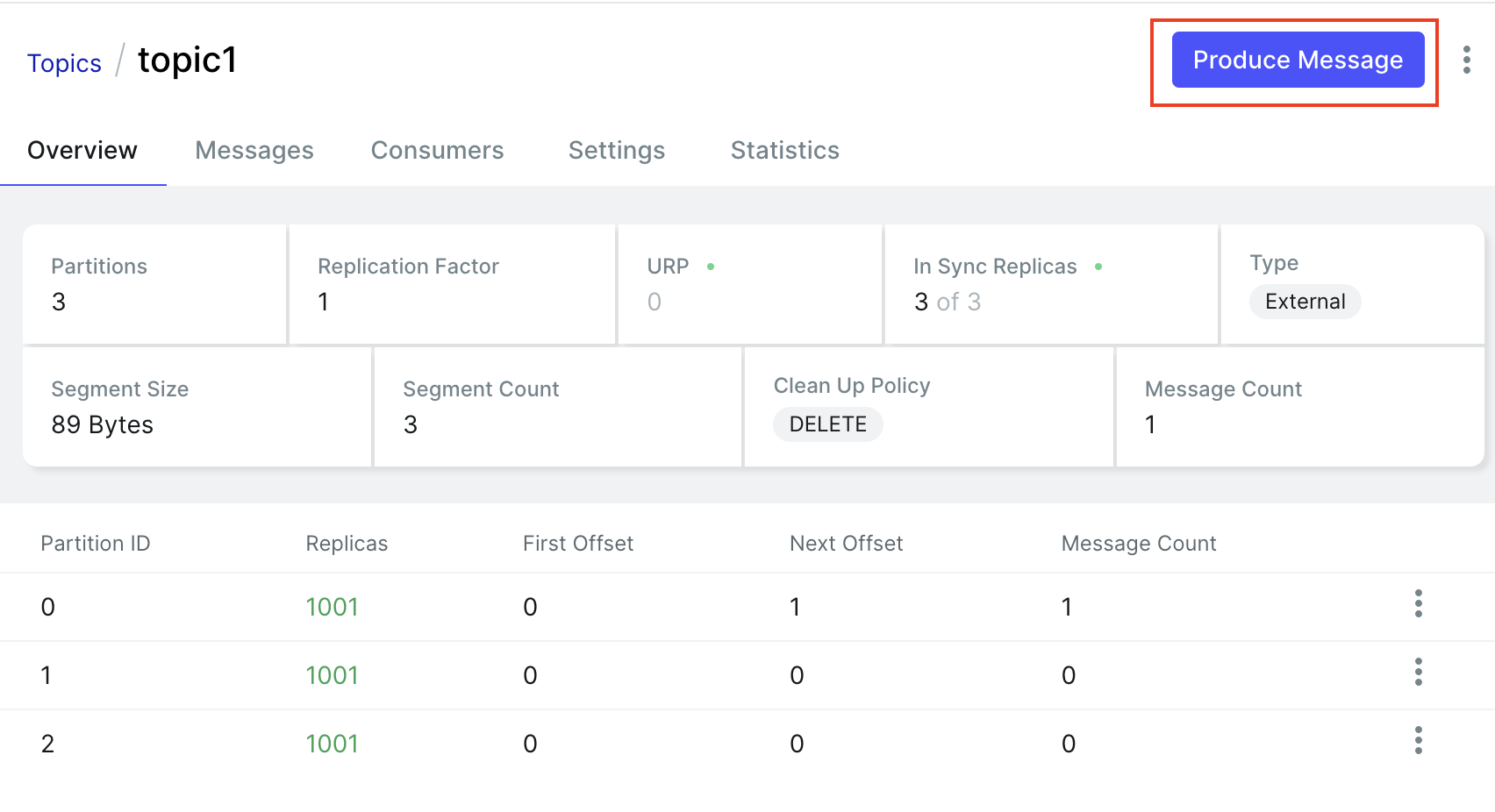Screen dimensions: 1495x812
Task: Open topic1 kebab menu beside Produce Message
Action: [1466, 60]
